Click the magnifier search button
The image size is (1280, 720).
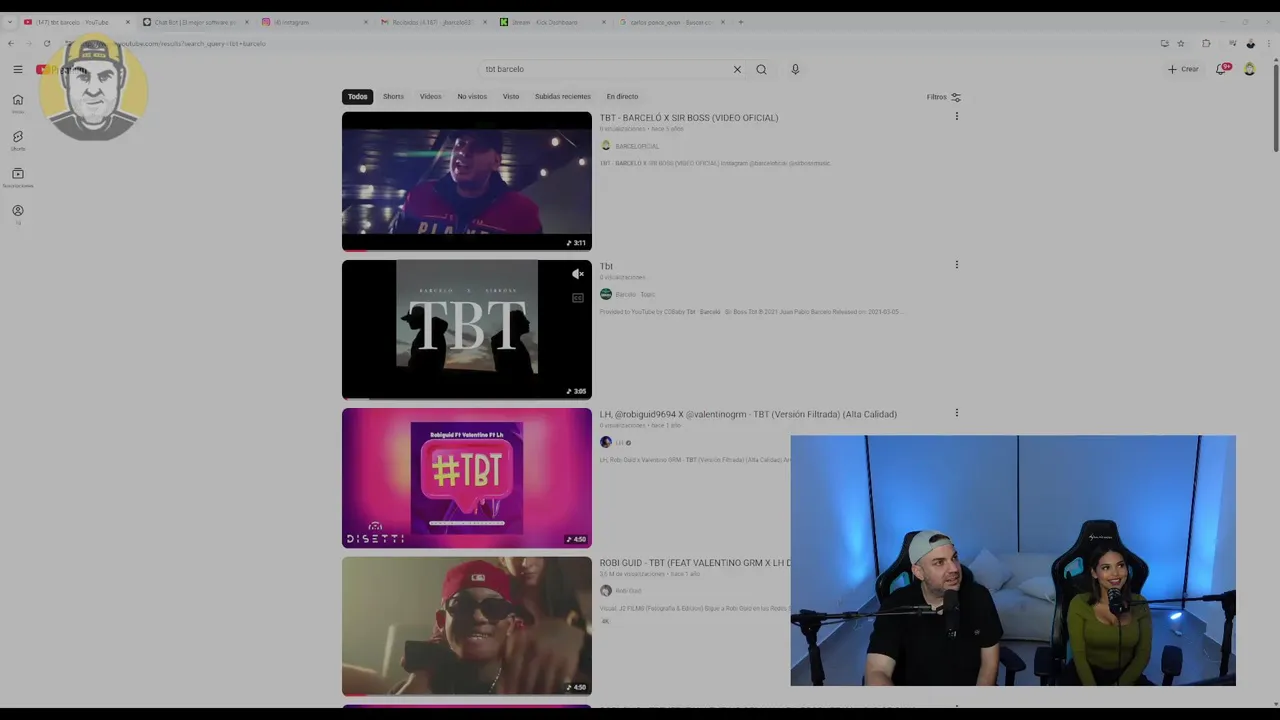point(761,69)
